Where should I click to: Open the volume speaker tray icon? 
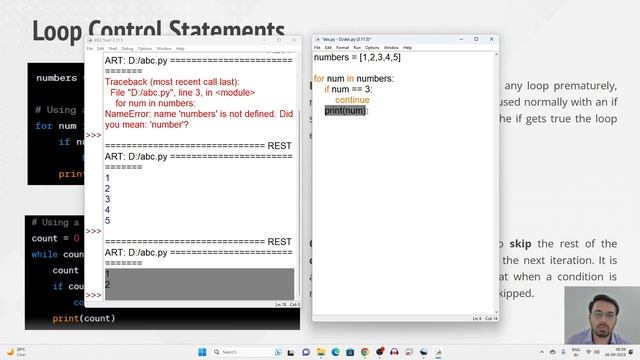596,352
